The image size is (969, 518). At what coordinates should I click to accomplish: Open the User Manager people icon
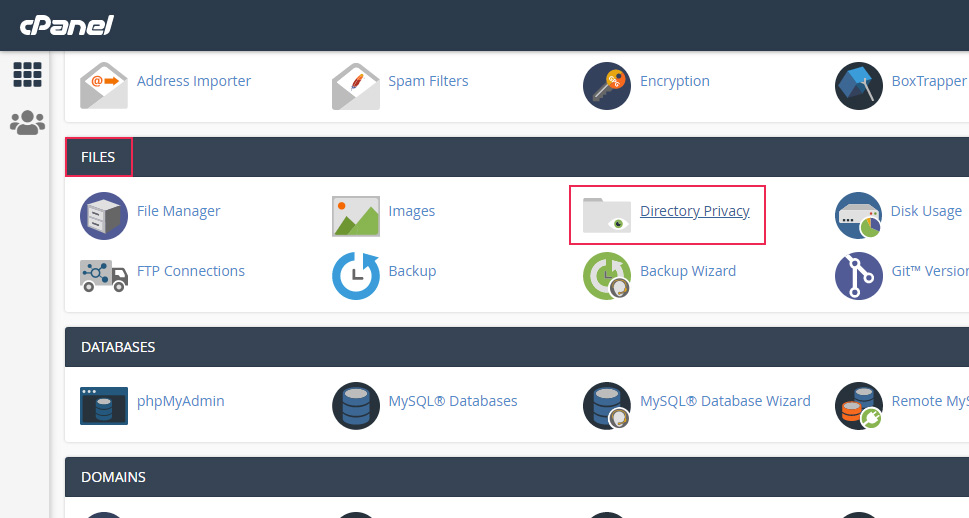pyautogui.click(x=27, y=123)
